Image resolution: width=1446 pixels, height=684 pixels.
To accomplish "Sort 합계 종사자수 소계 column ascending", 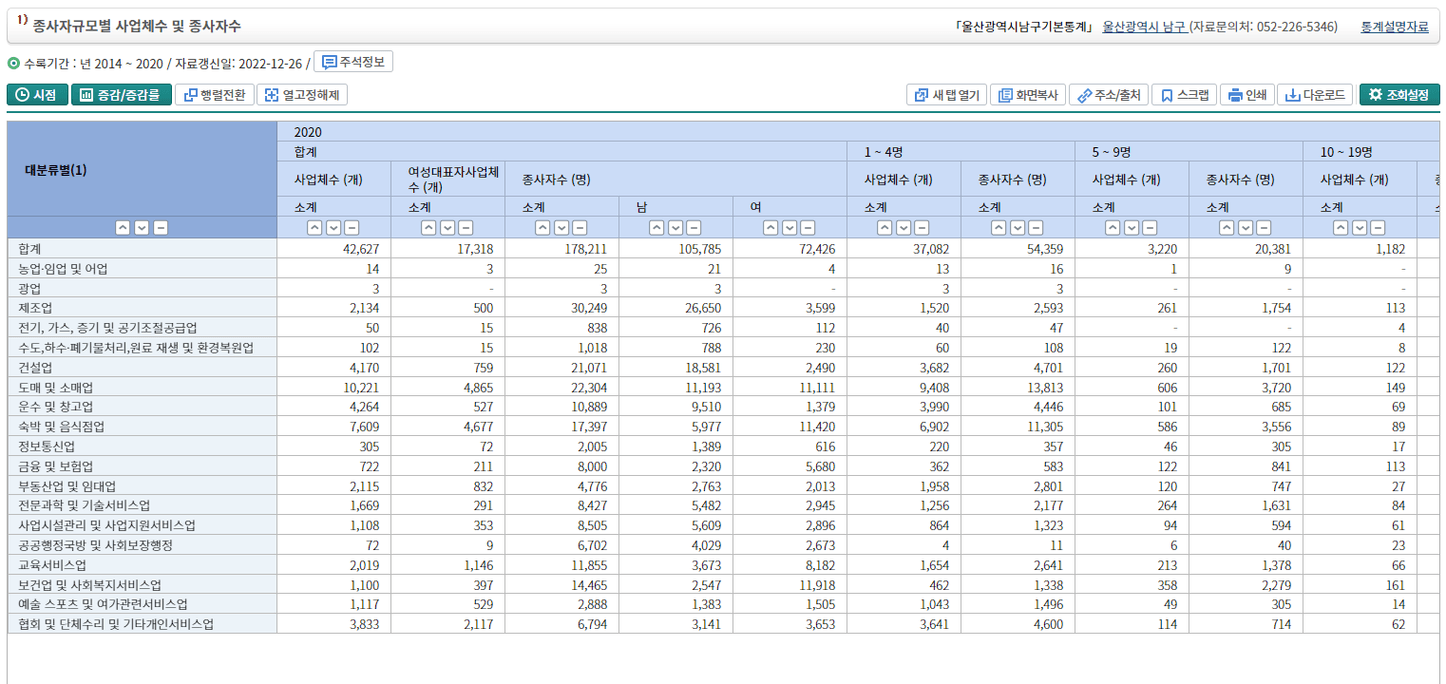I will (x=543, y=228).
